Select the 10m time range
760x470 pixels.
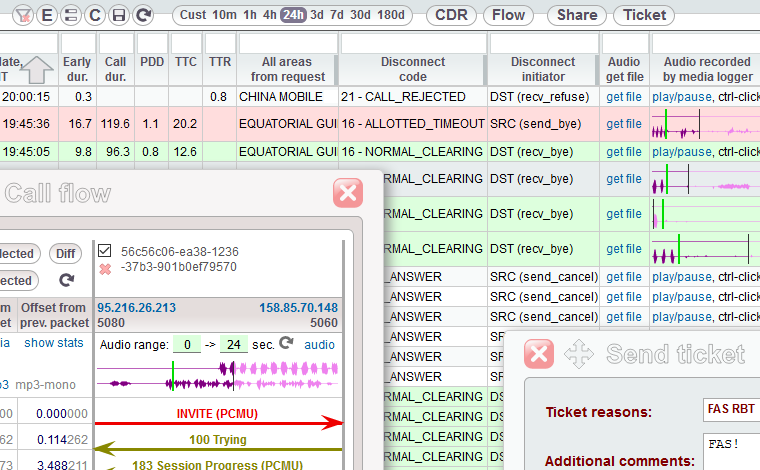click(224, 15)
